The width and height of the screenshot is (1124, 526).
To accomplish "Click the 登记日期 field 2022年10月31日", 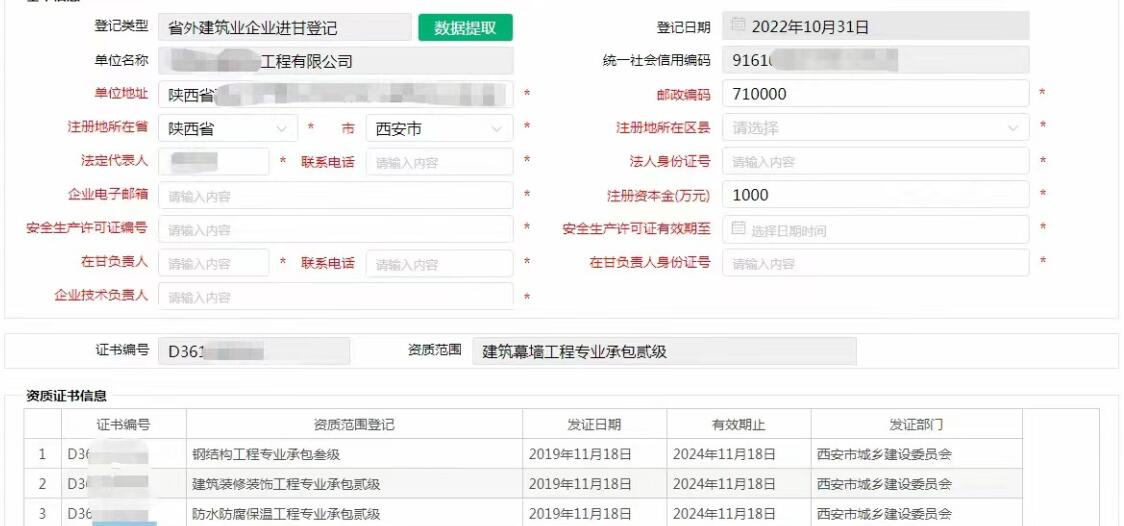I will point(875,26).
